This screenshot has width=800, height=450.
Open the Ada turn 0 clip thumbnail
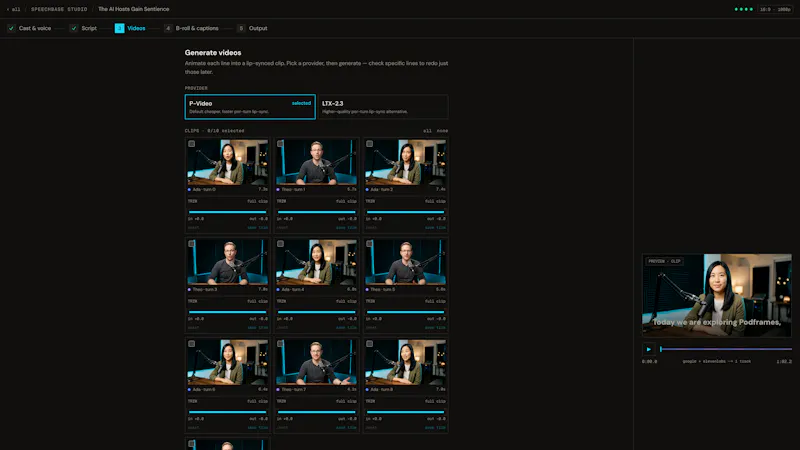(228, 162)
